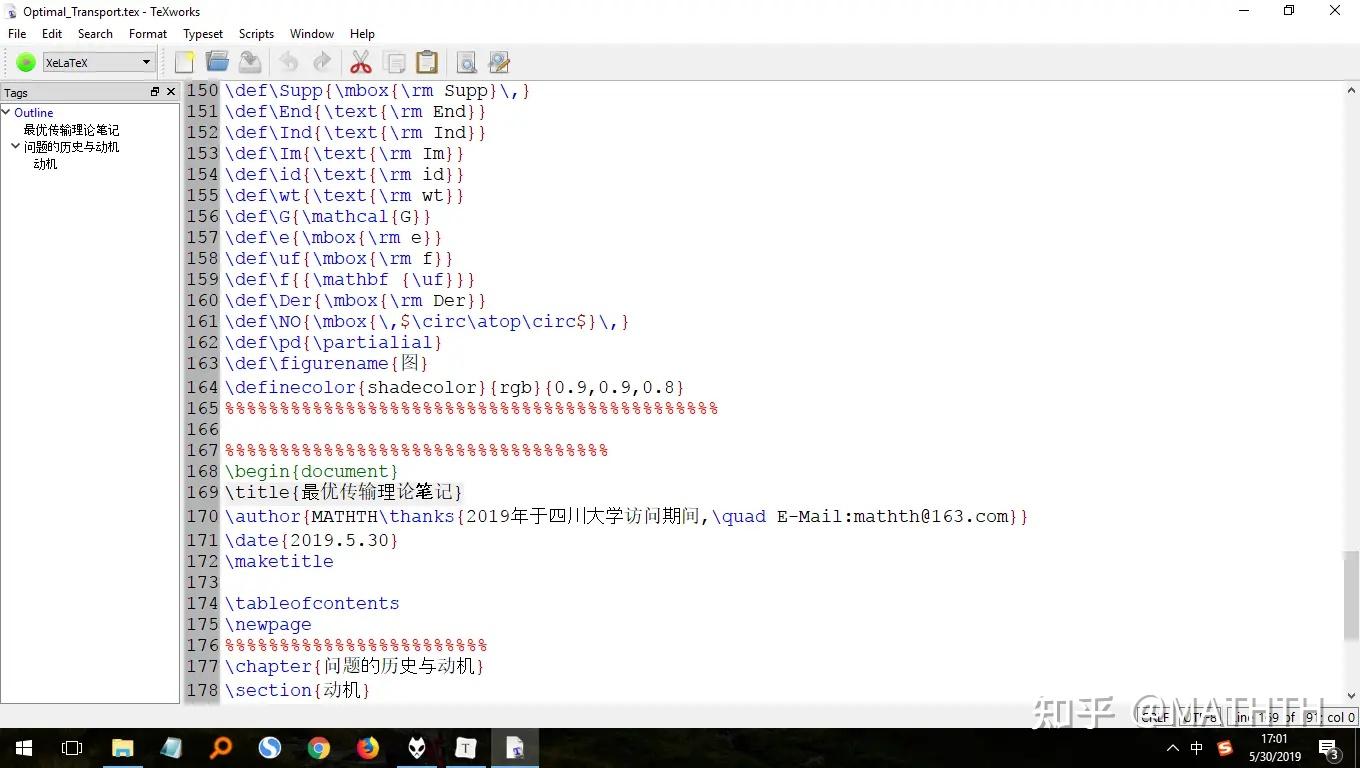Paste from the clipboard icon

427,62
